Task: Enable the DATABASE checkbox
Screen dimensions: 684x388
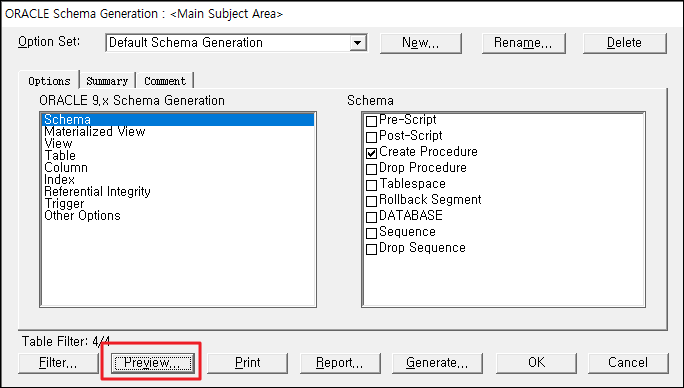Action: point(371,217)
